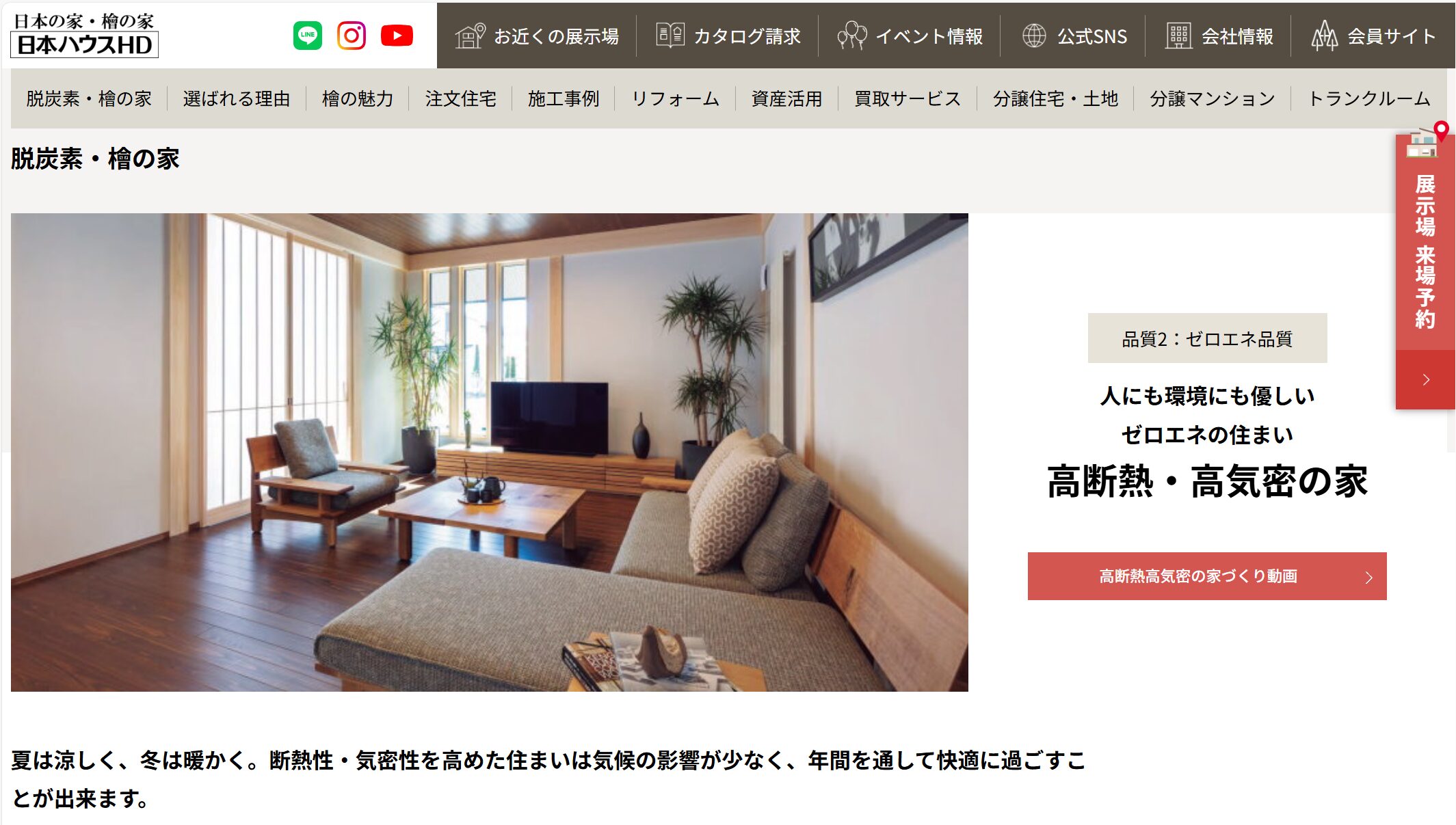Go to the リフォーム menu item

[x=676, y=98]
